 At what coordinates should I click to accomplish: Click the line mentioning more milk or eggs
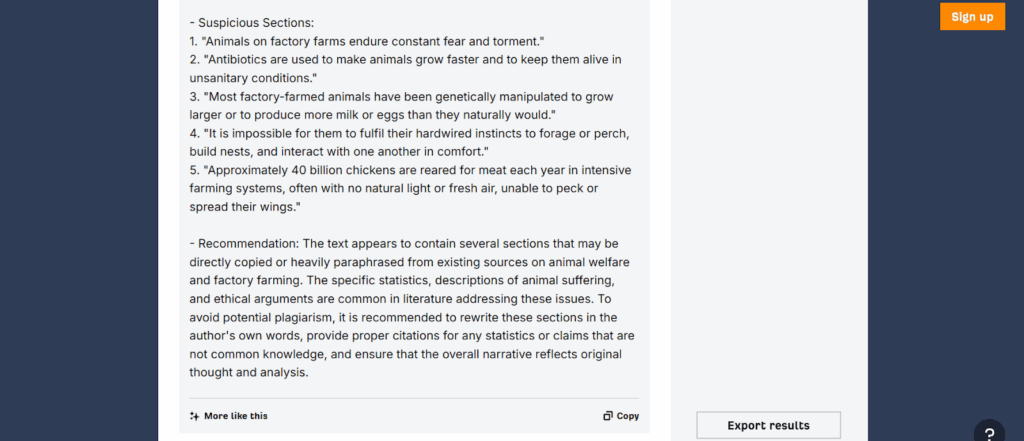point(372,115)
